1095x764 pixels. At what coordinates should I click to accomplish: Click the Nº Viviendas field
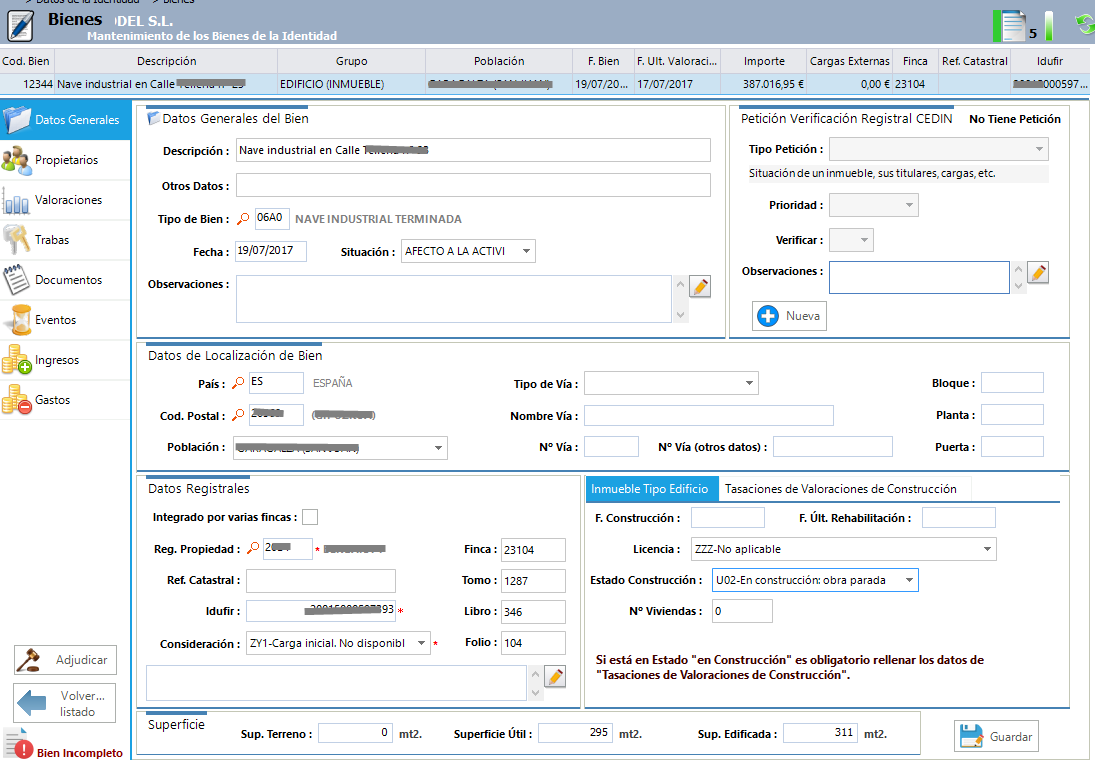[x=742, y=611]
